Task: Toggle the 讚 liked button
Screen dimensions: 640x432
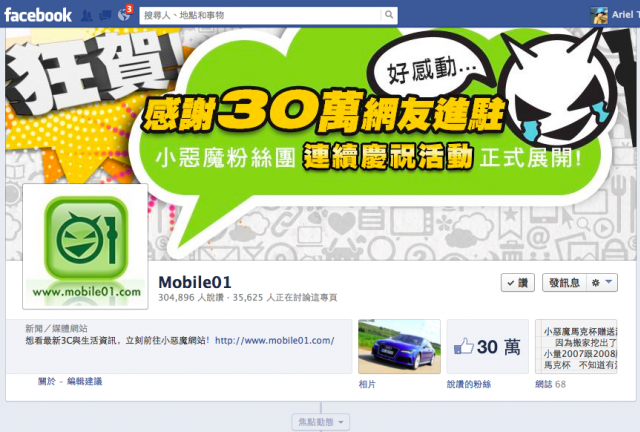Action: tap(518, 283)
